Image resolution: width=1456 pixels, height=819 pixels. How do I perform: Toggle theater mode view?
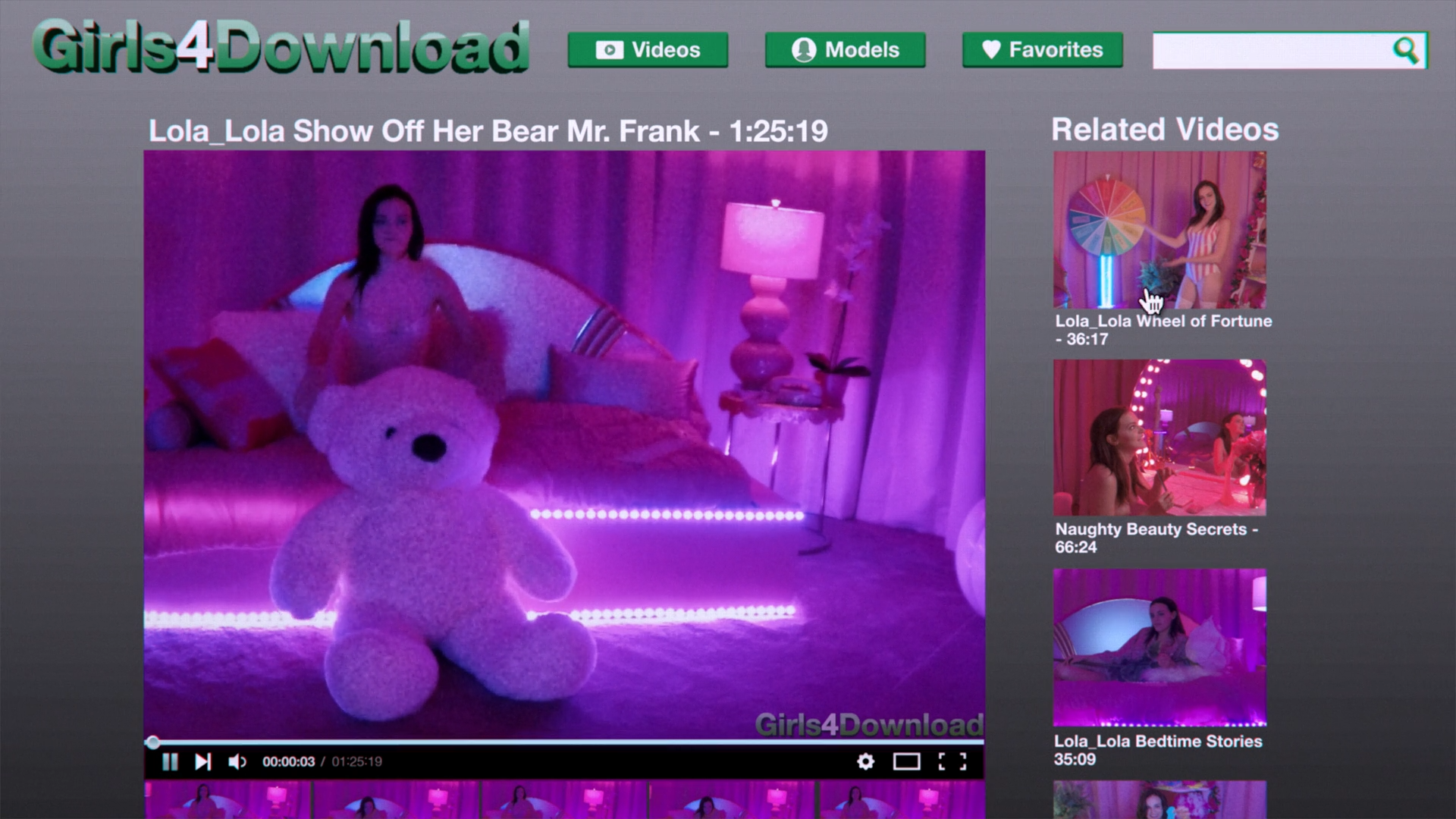[906, 761]
